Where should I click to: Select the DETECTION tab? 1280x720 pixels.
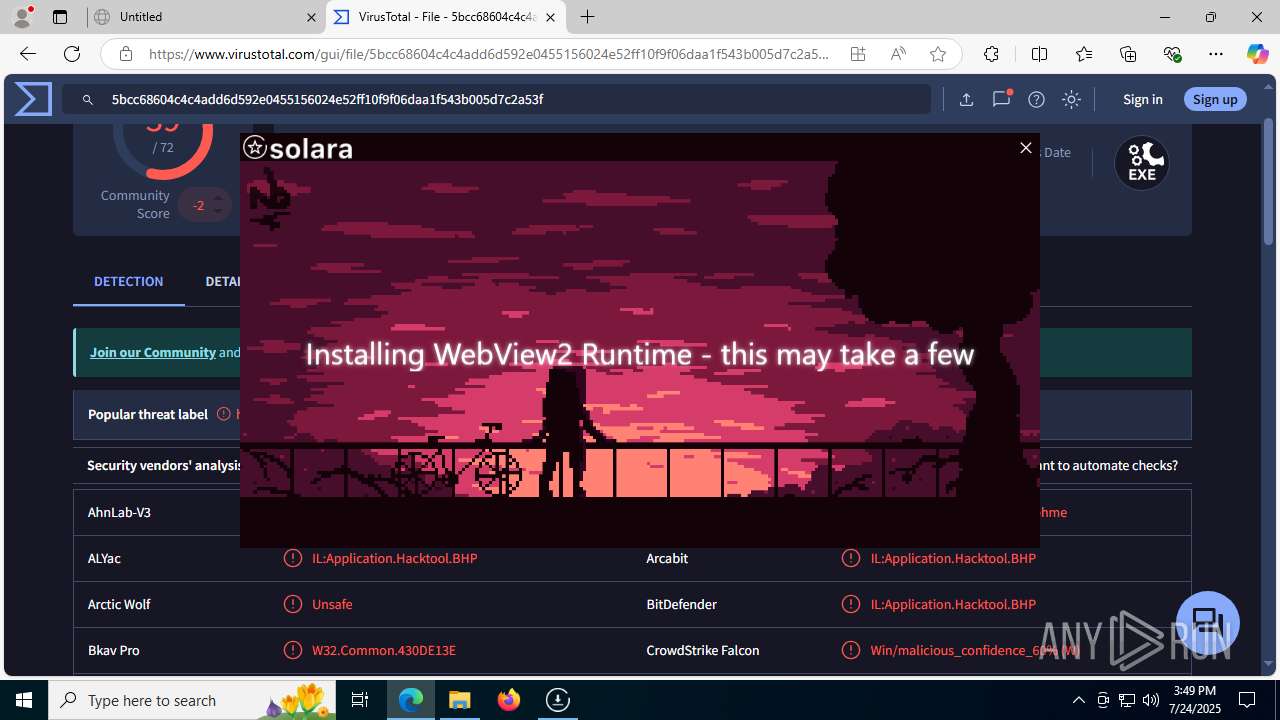(128, 281)
